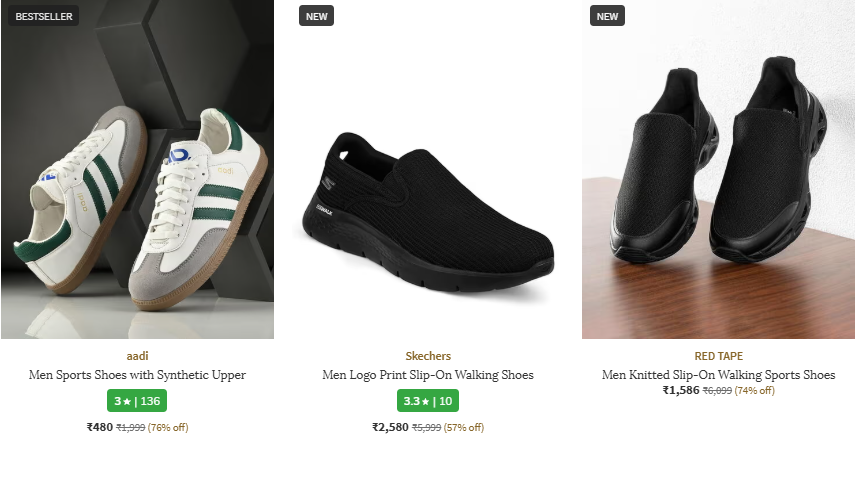
Task: Click the 57% off discount label
Action: [x=463, y=428]
